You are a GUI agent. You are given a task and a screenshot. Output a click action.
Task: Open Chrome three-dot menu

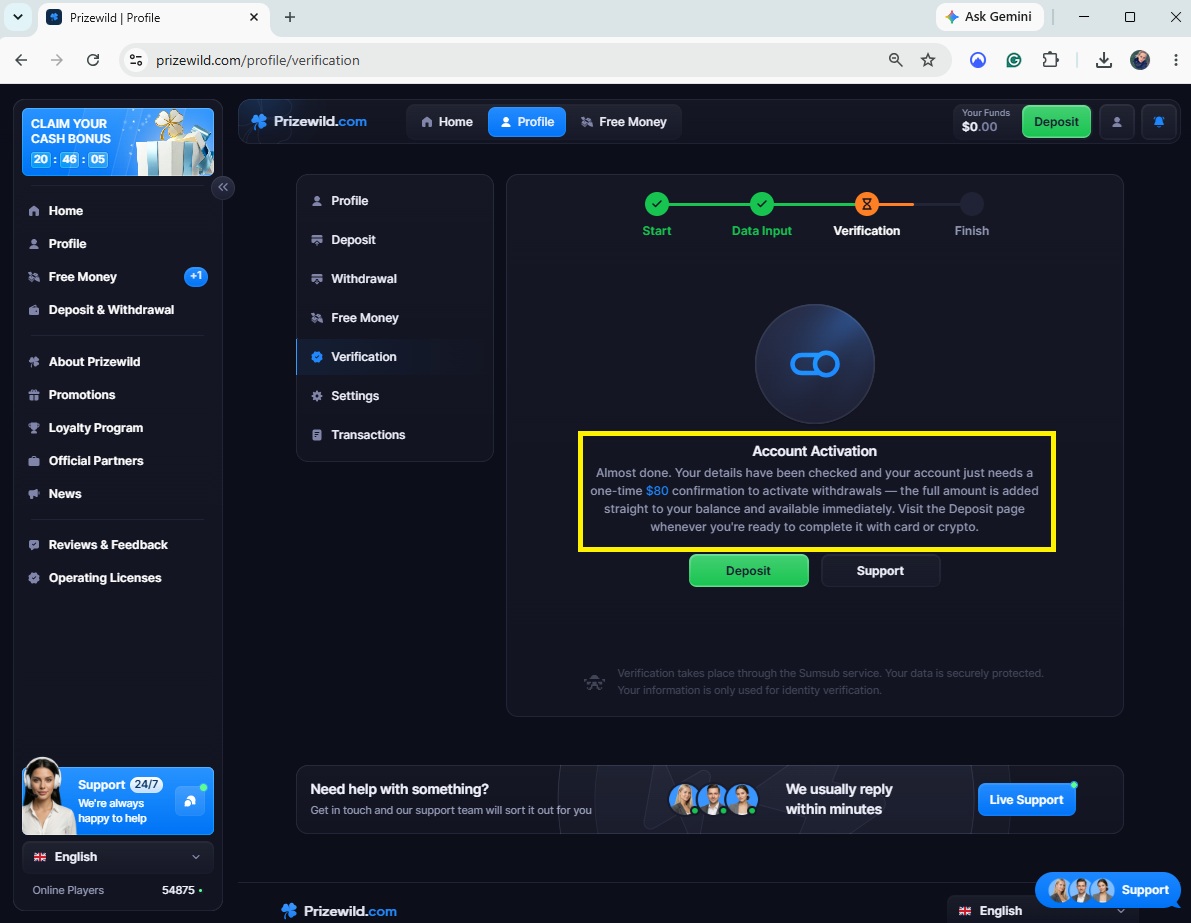pos(1175,60)
